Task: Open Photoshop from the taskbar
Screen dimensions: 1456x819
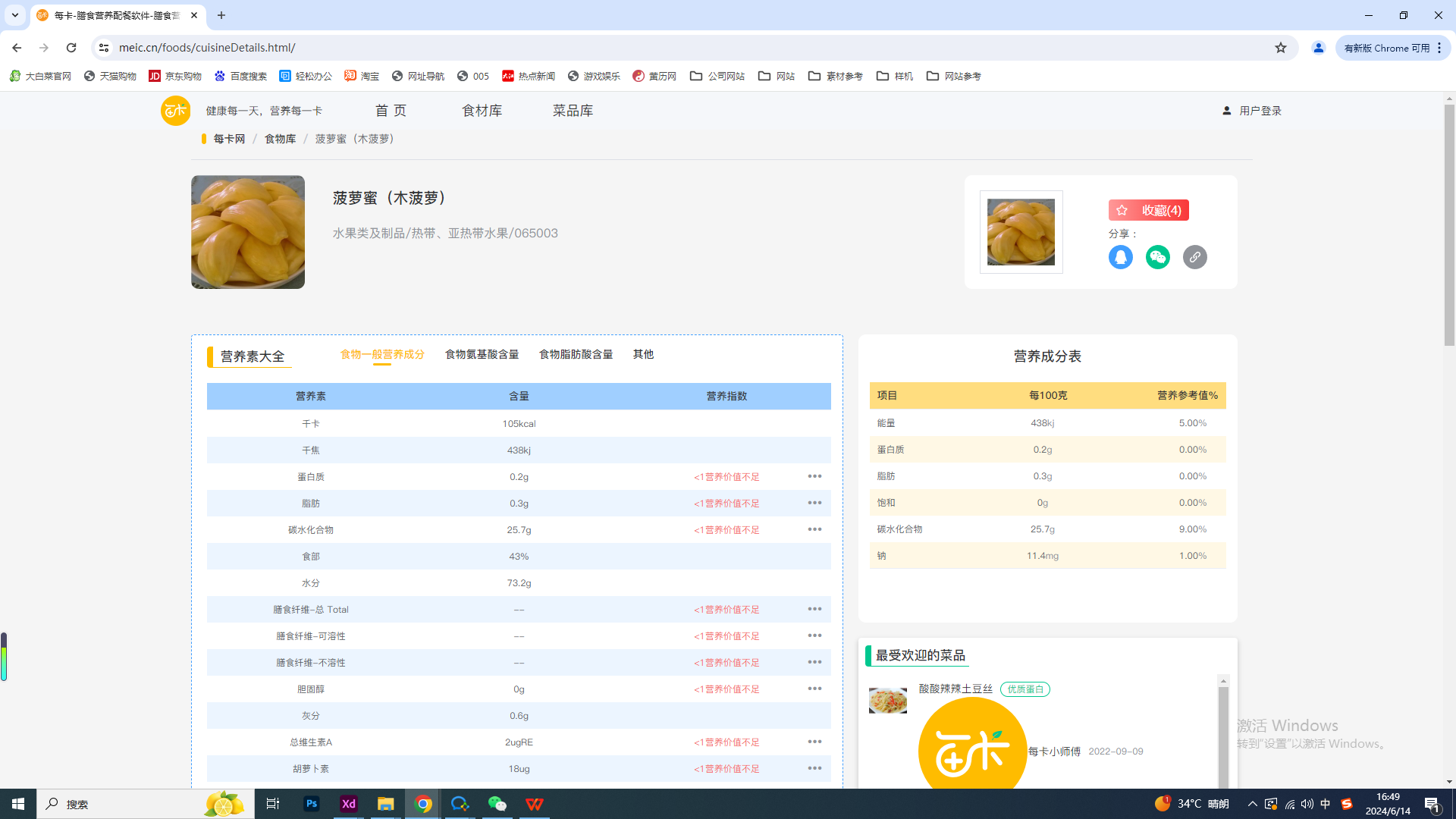Action: (x=312, y=804)
